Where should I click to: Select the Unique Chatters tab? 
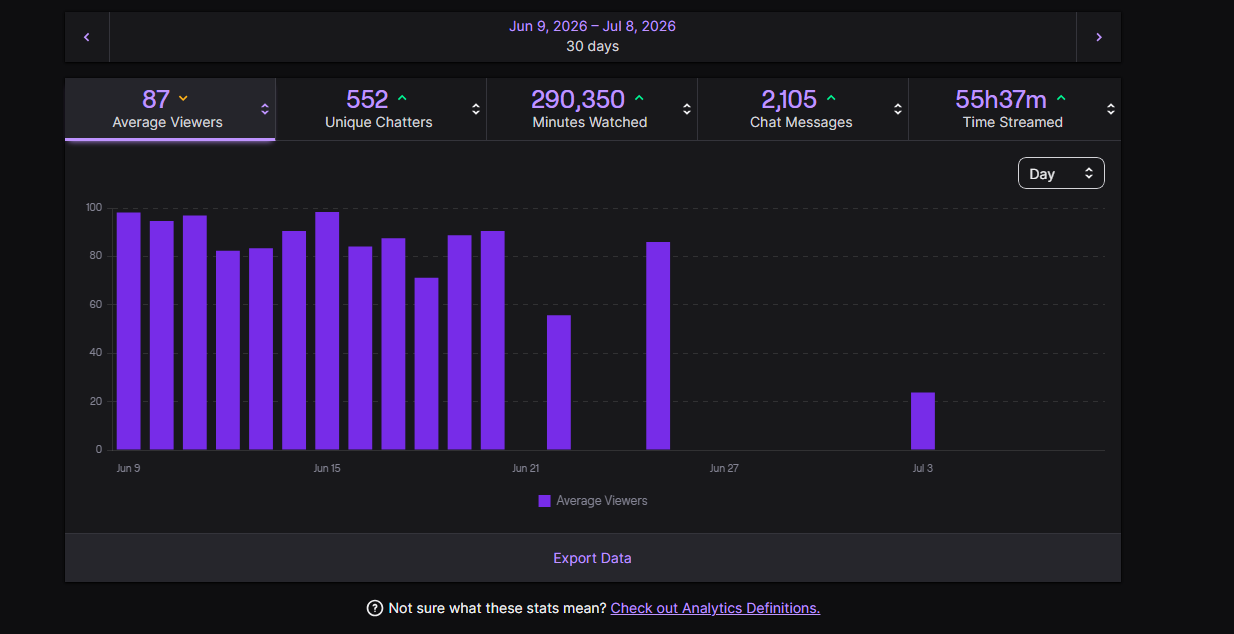point(380,109)
